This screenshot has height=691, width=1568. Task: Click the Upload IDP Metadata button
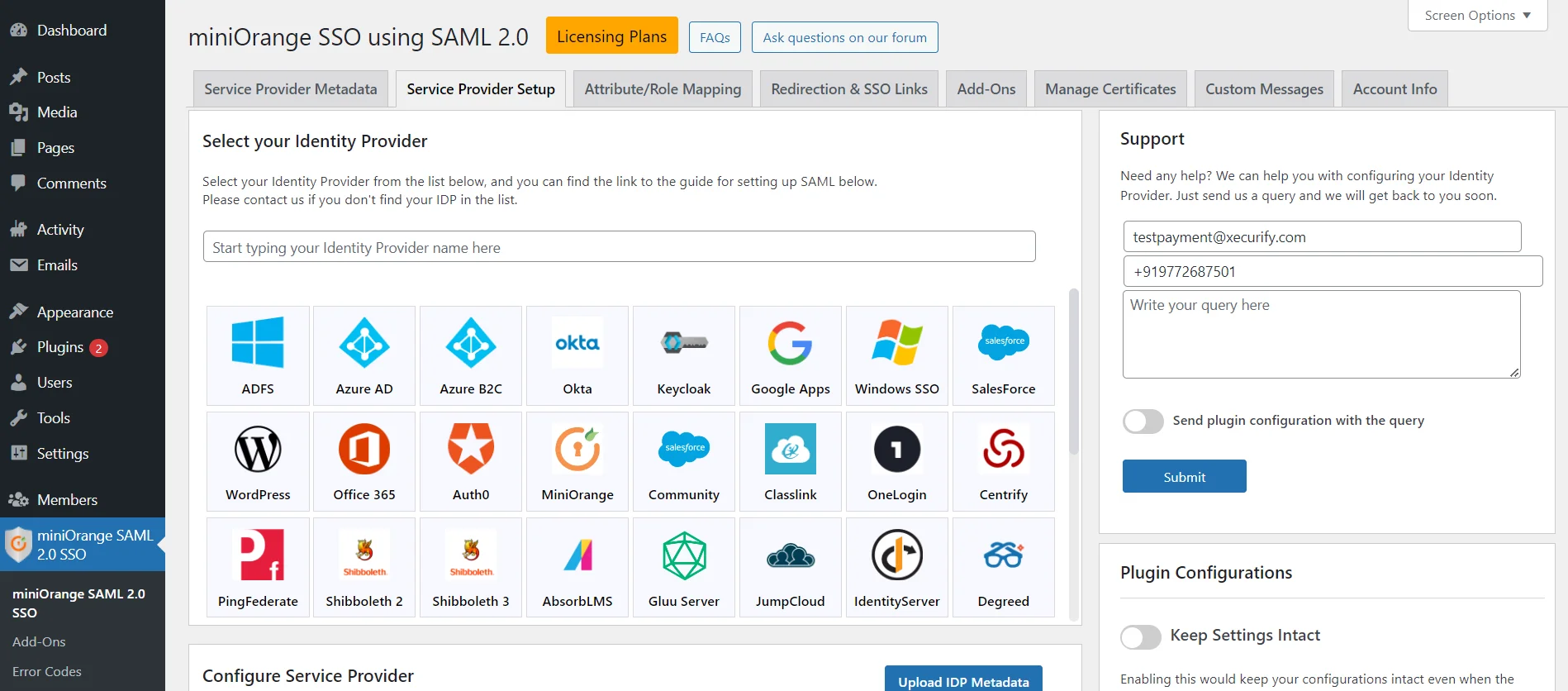point(963,679)
